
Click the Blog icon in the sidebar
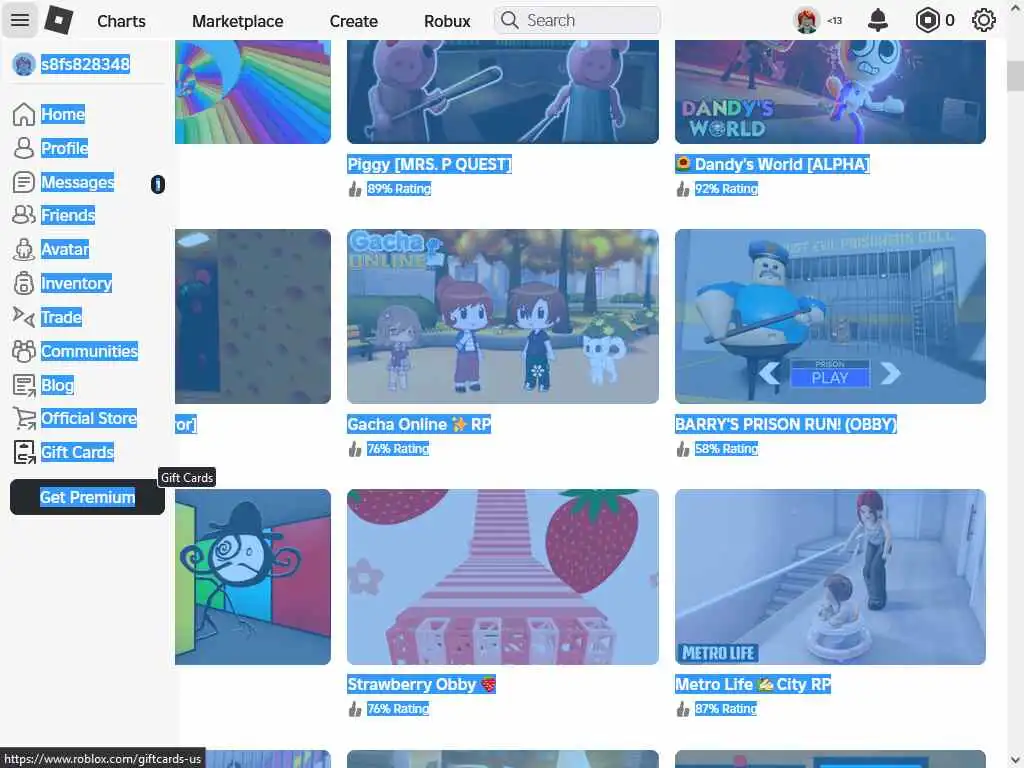click(24, 385)
